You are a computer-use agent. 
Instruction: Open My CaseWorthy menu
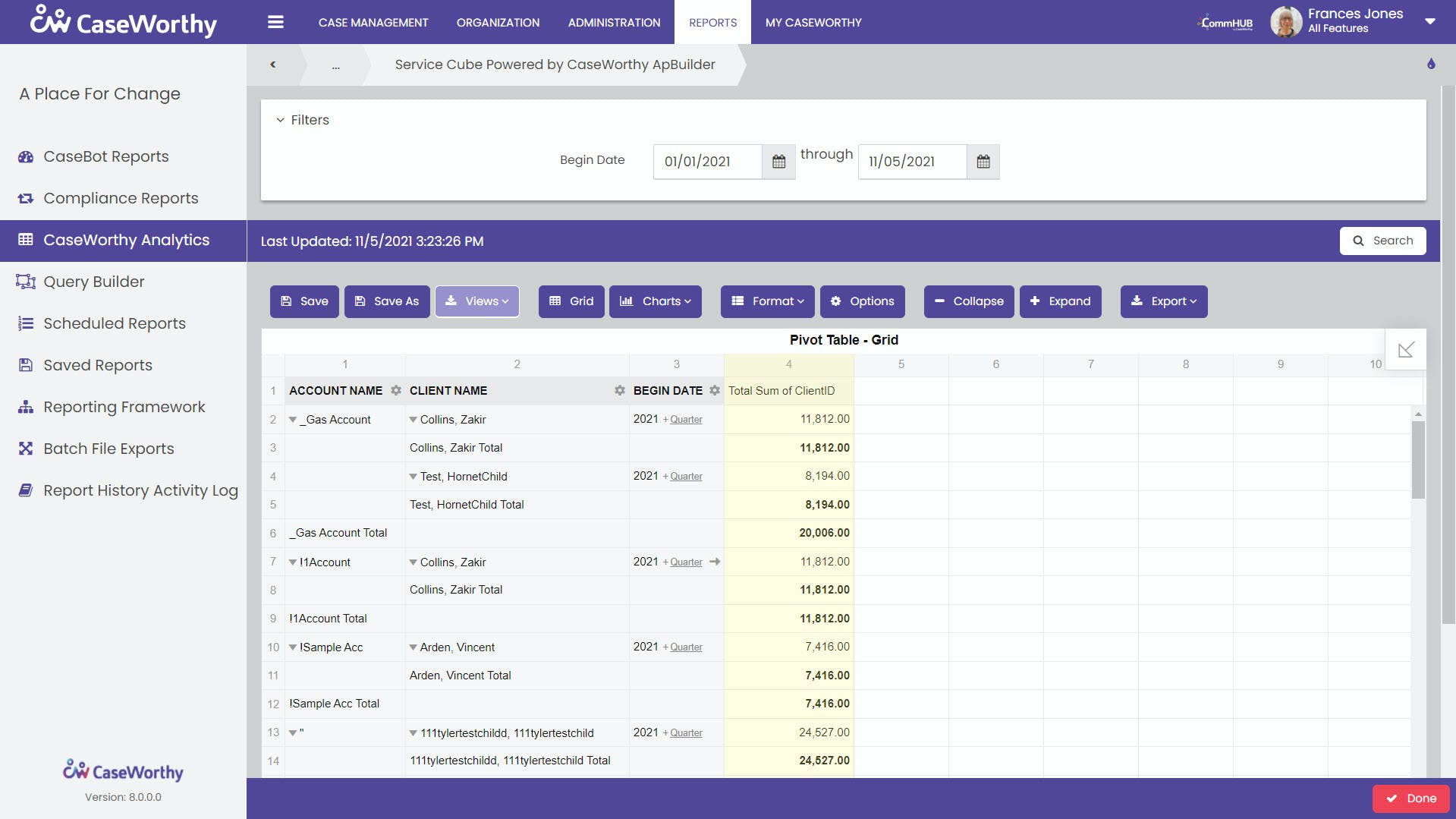813,23
